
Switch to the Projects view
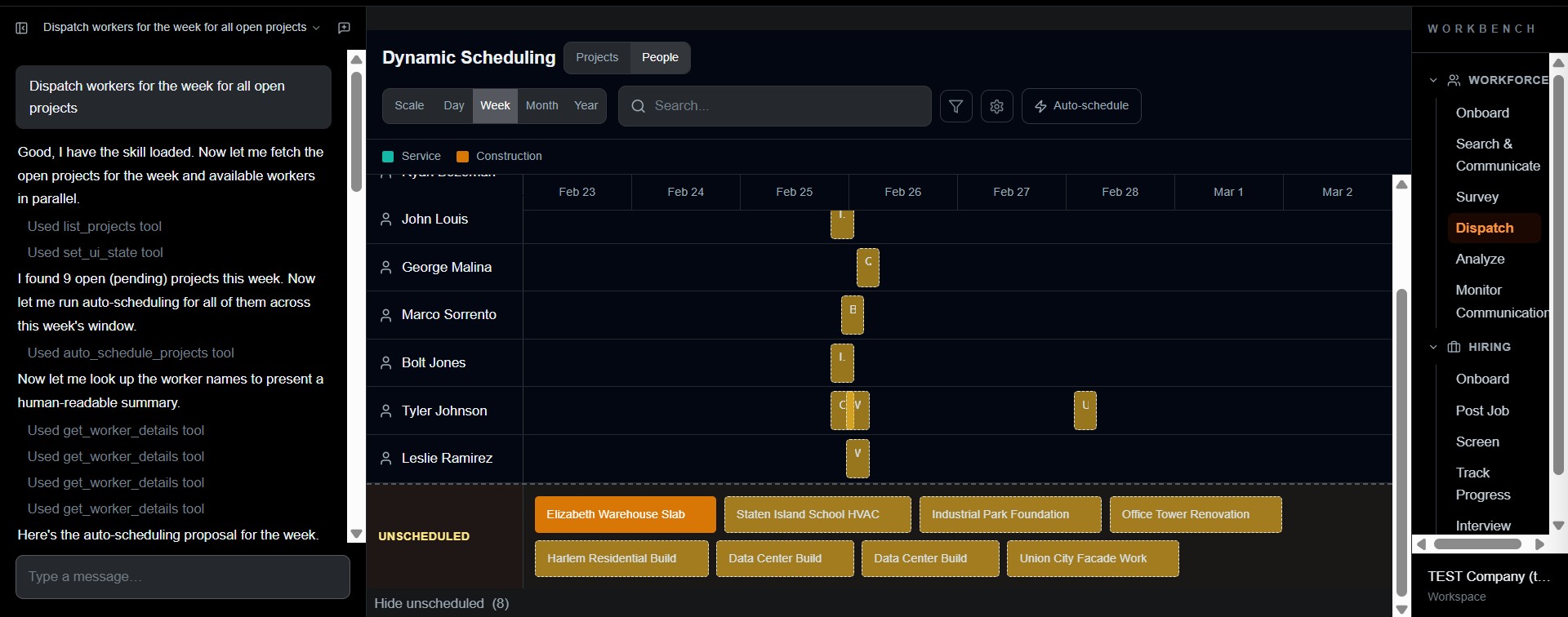(x=597, y=57)
